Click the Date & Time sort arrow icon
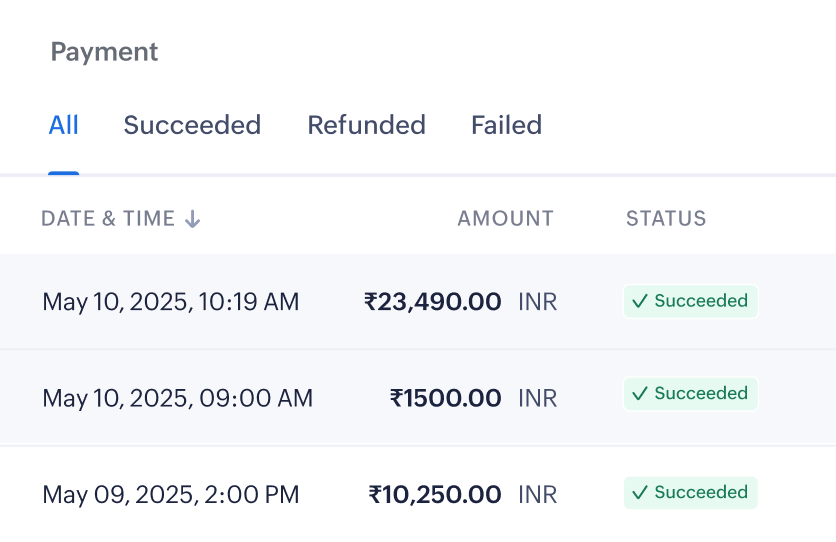The height and width of the screenshot is (542, 836). (x=193, y=219)
